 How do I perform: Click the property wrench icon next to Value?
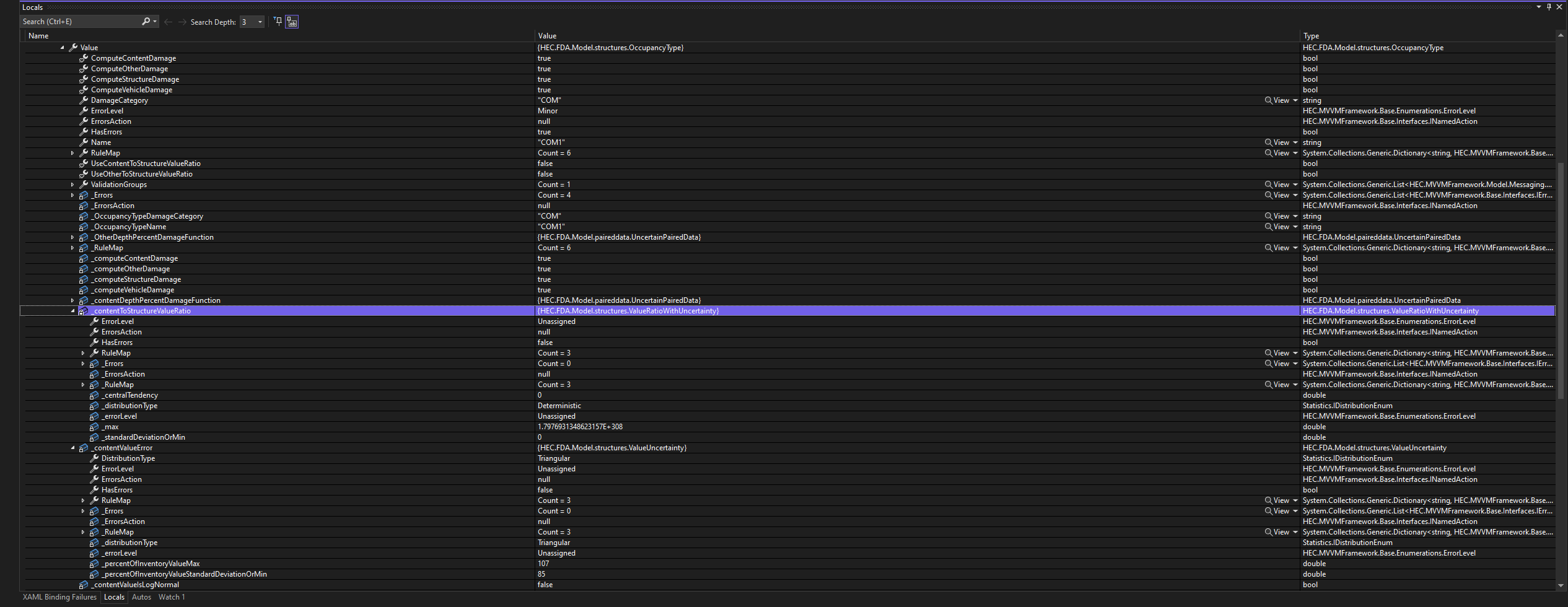(74, 47)
